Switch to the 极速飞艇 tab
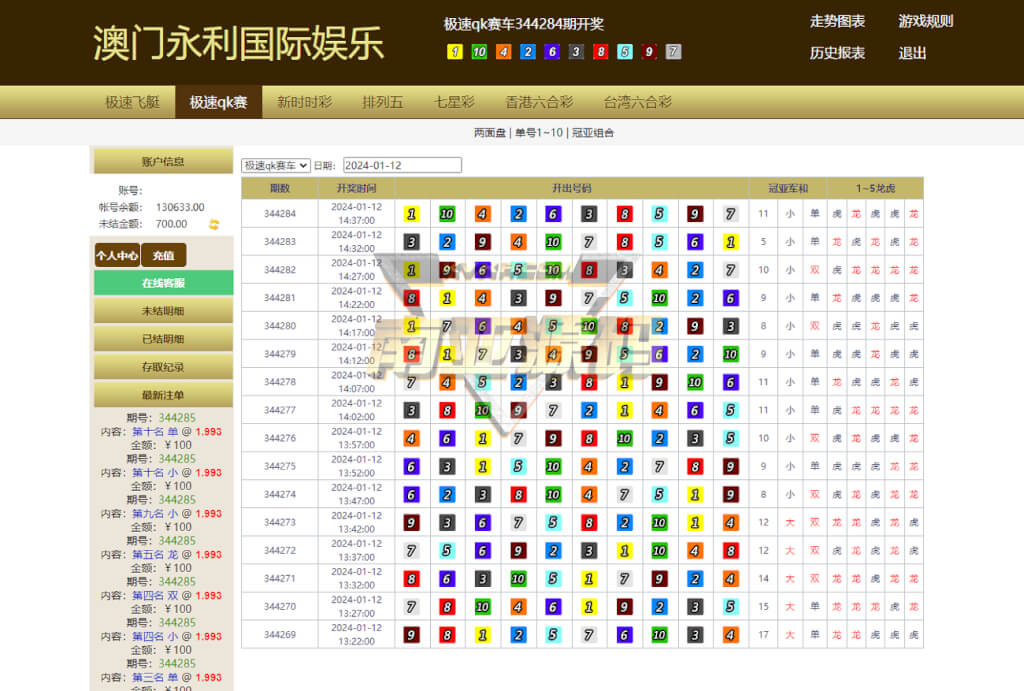1024x691 pixels. [x=133, y=102]
